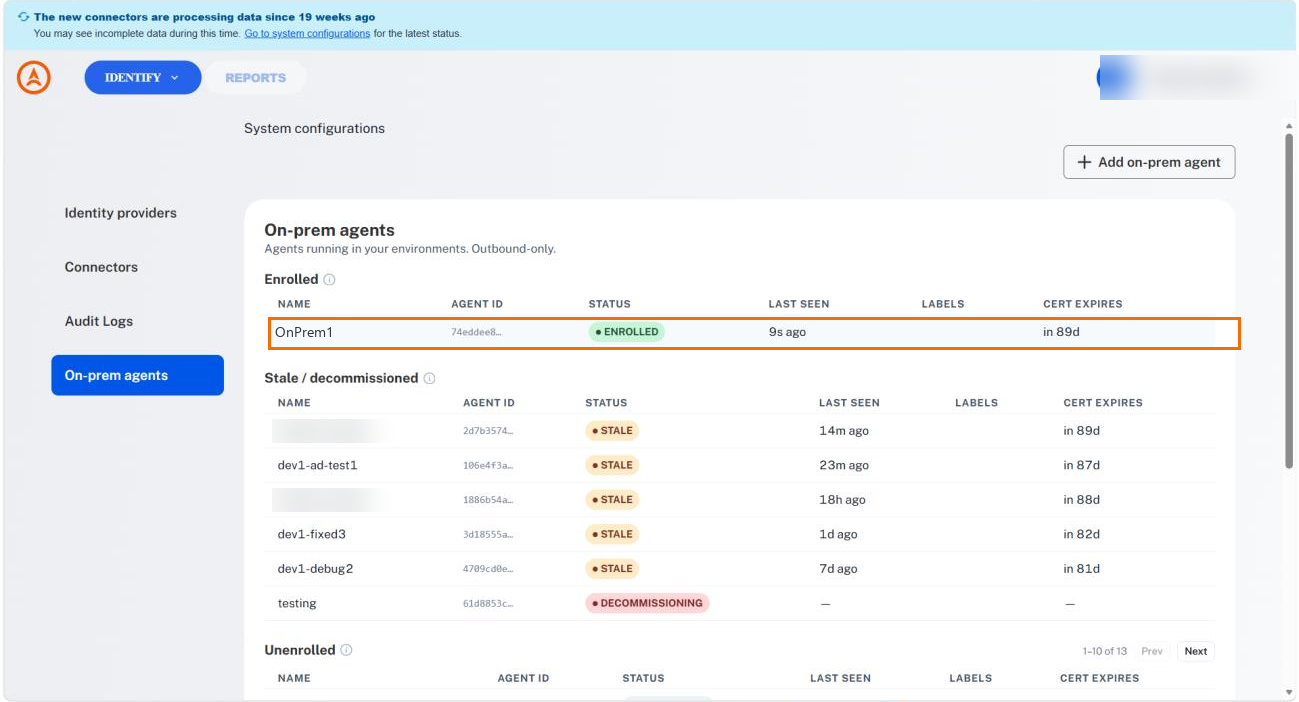Open Audit Logs in sidebar
1299x702 pixels.
99,321
